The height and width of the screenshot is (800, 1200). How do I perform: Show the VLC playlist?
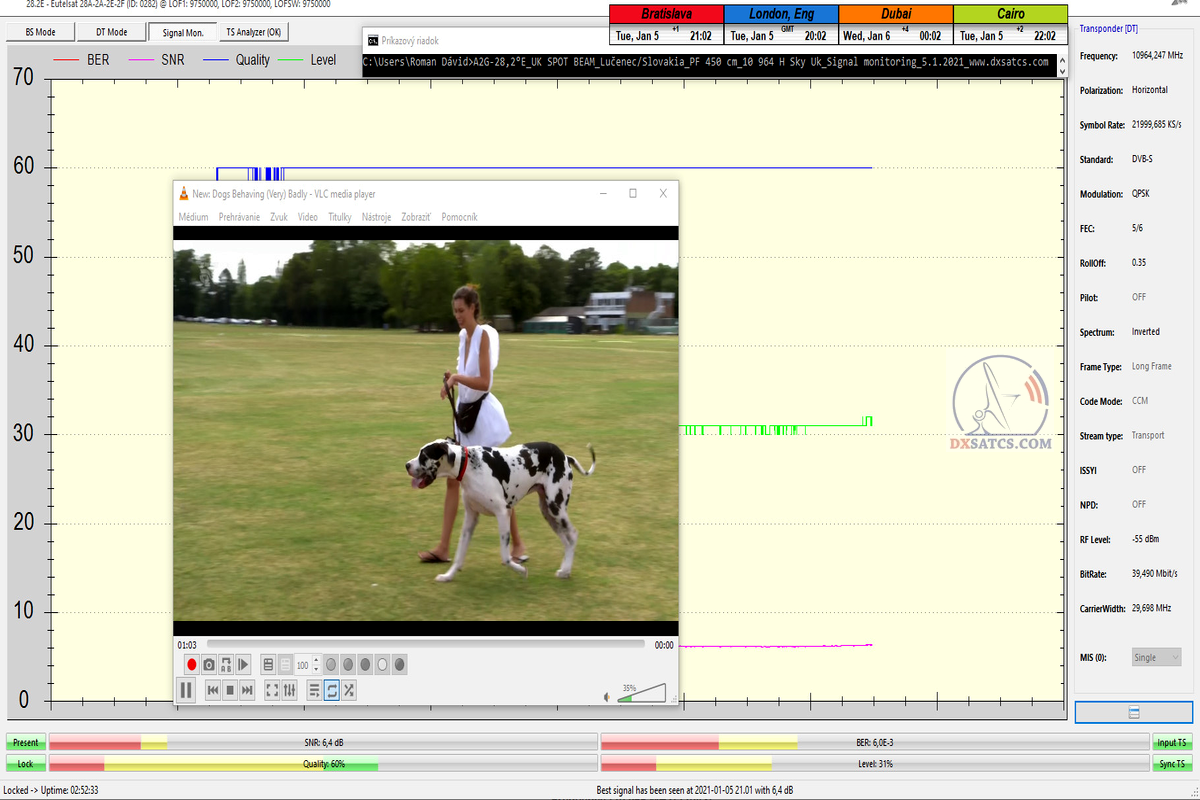(314, 690)
